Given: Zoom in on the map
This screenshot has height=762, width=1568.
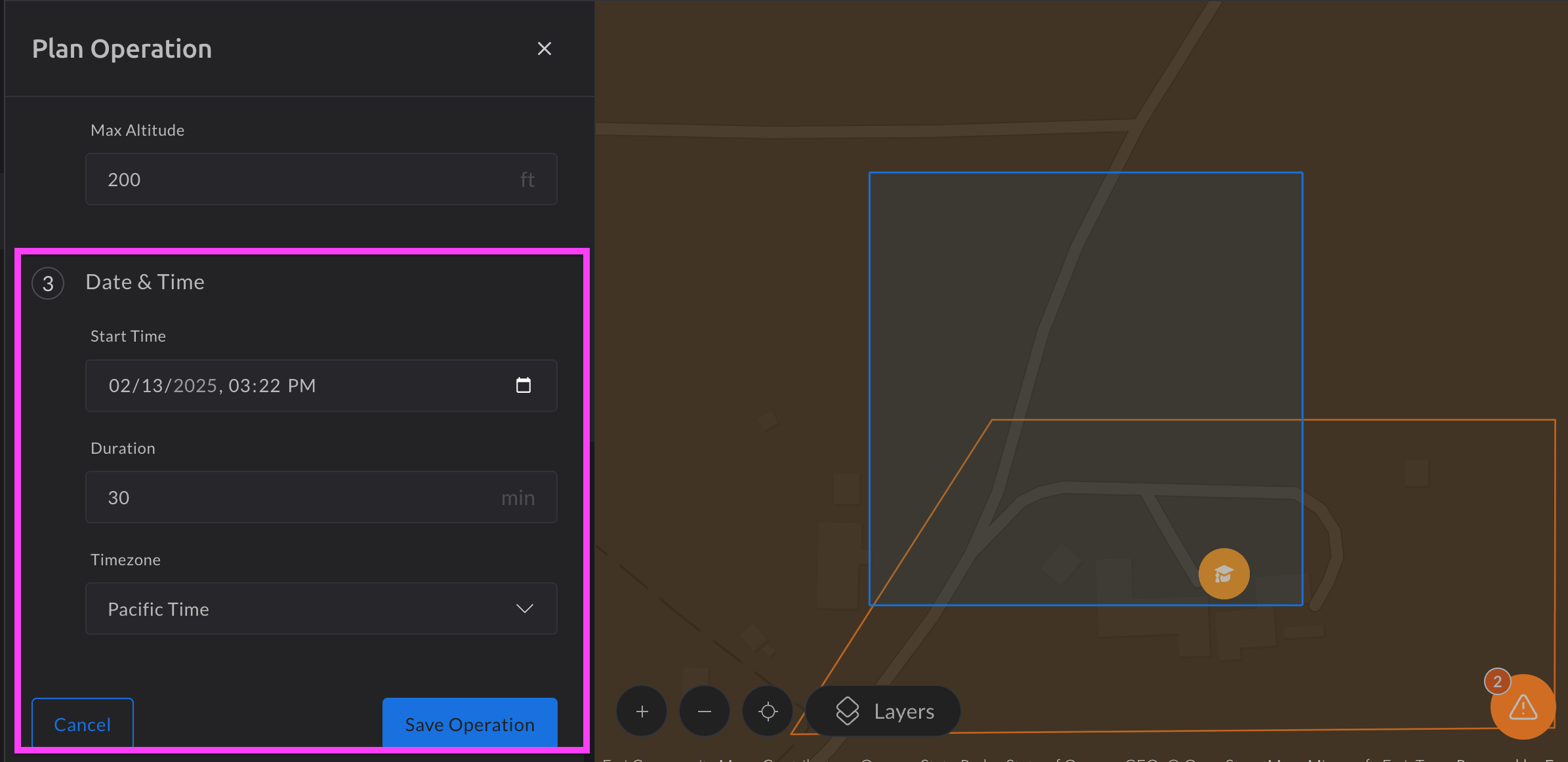Looking at the screenshot, I should pyautogui.click(x=642, y=711).
